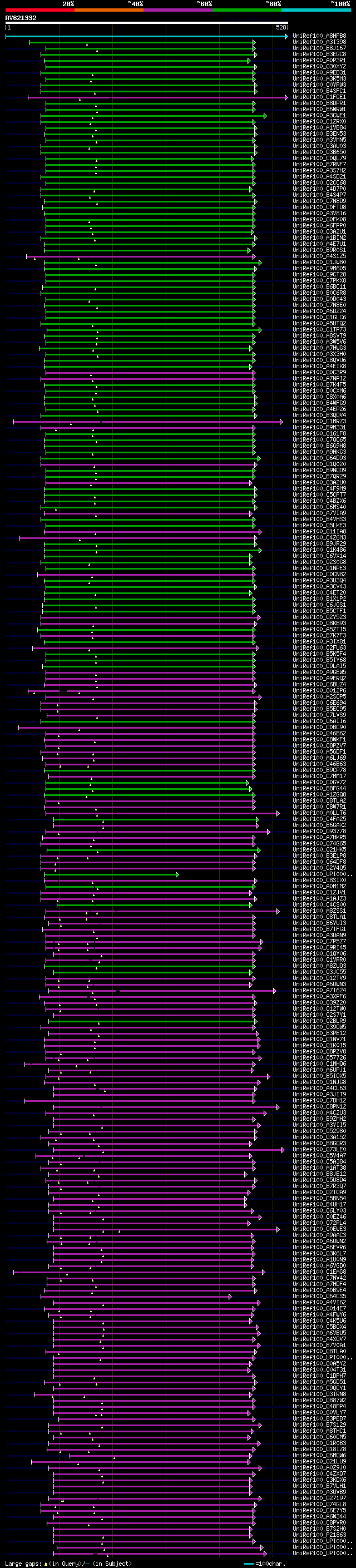
Task: Open hit UniRef100_C9QCY1
Action: 319,1388
